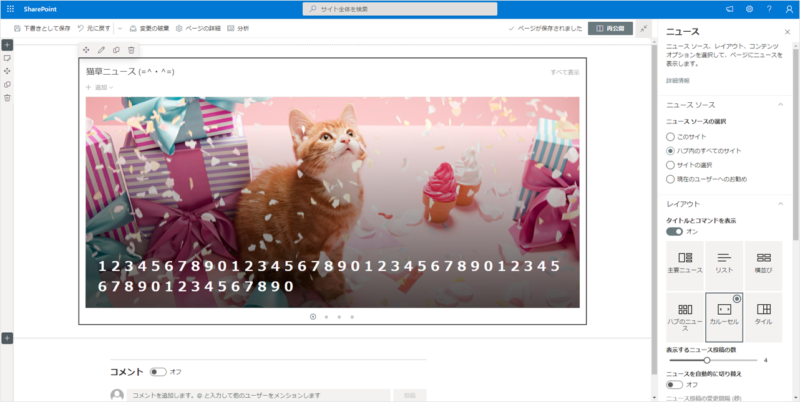Open the SharePoint app launcher grid

pos(10,9)
